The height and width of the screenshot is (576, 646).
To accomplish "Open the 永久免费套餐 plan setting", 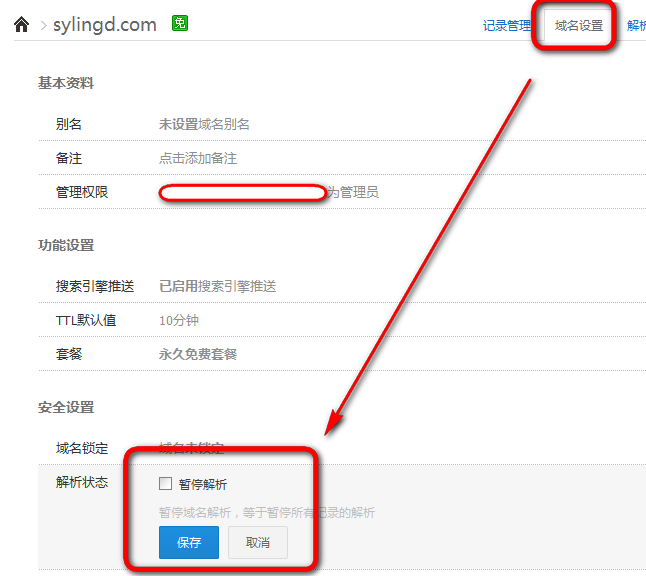I will point(198,354).
